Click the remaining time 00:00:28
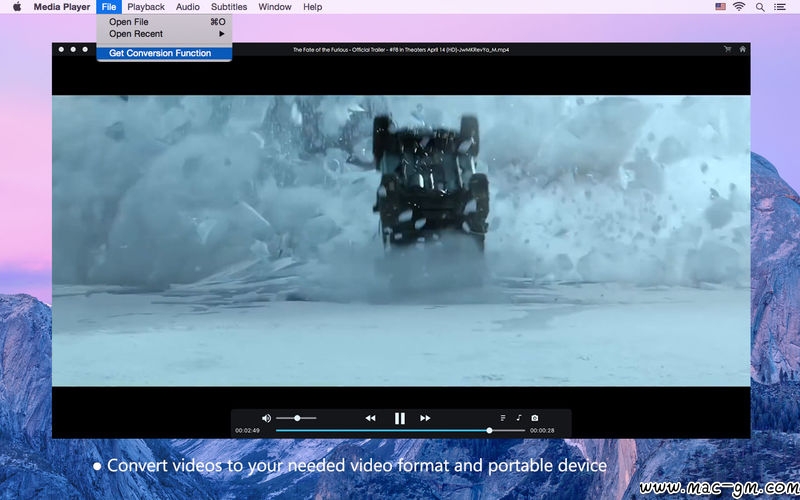The height and width of the screenshot is (500, 800). pos(542,431)
